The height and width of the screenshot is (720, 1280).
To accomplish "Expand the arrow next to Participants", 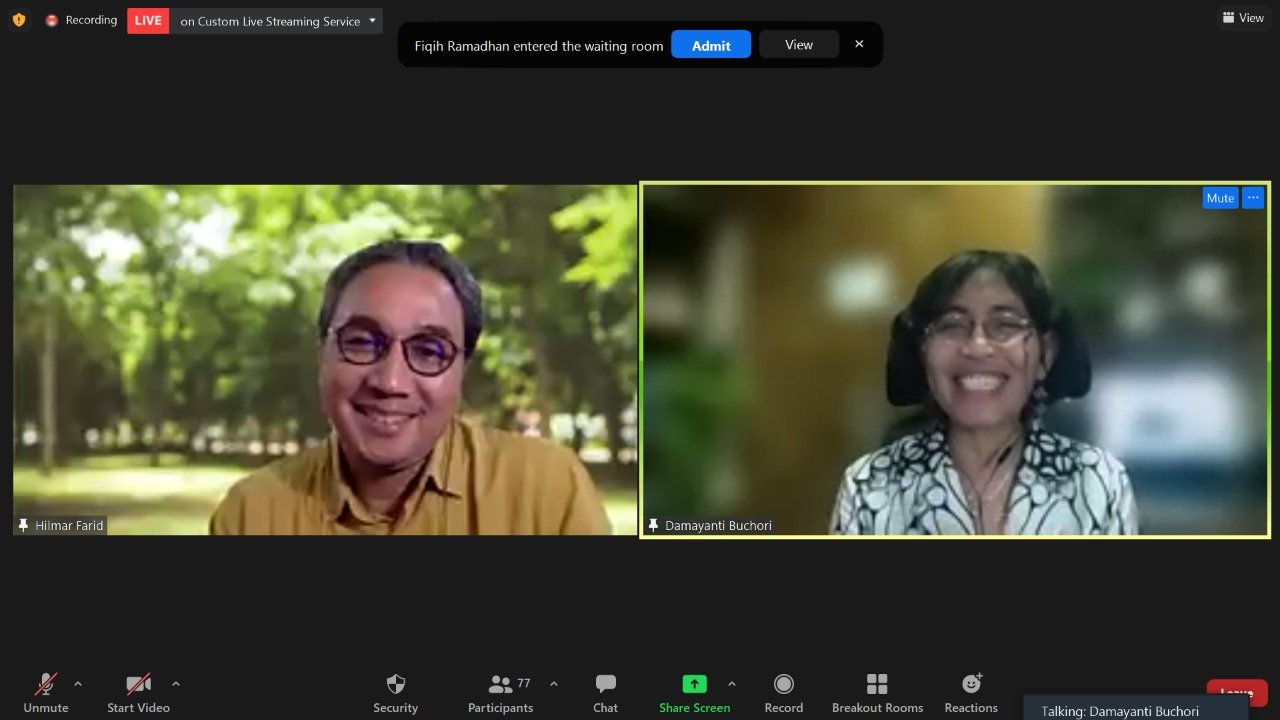I will pos(554,684).
